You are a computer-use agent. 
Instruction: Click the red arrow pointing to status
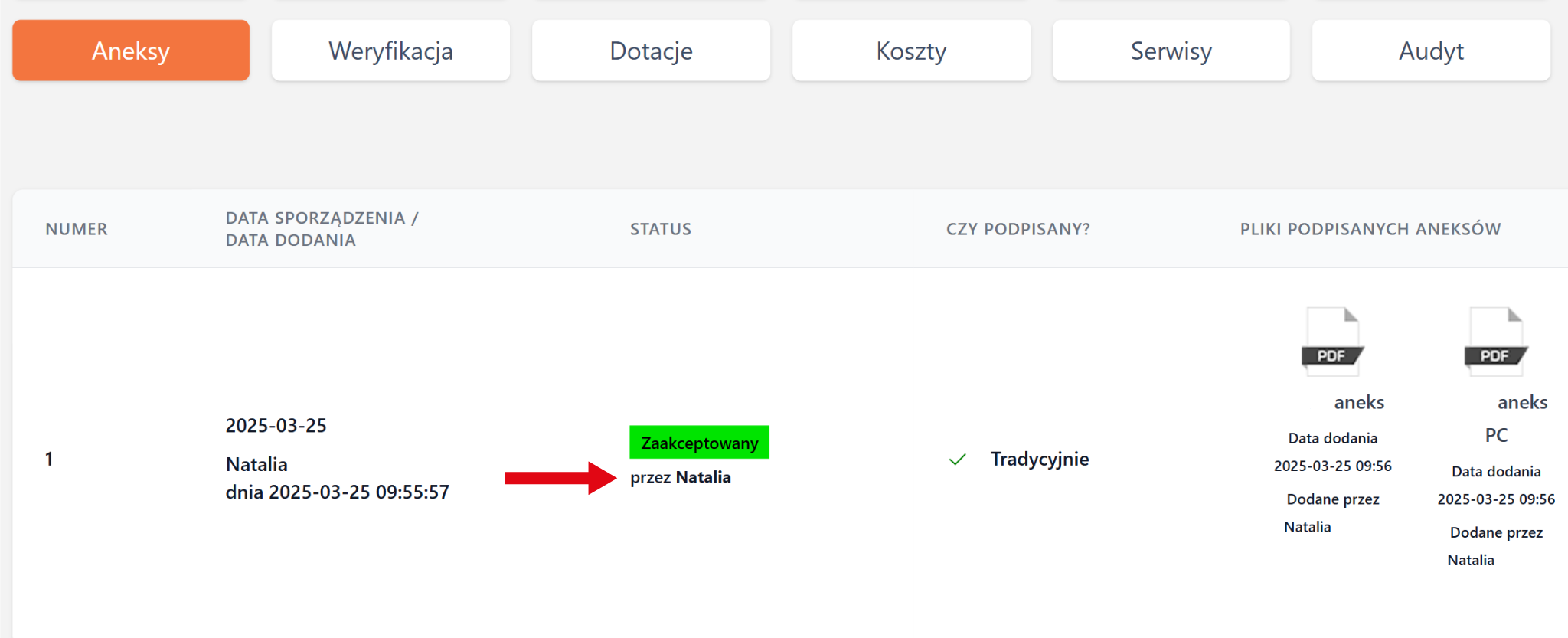point(560,478)
